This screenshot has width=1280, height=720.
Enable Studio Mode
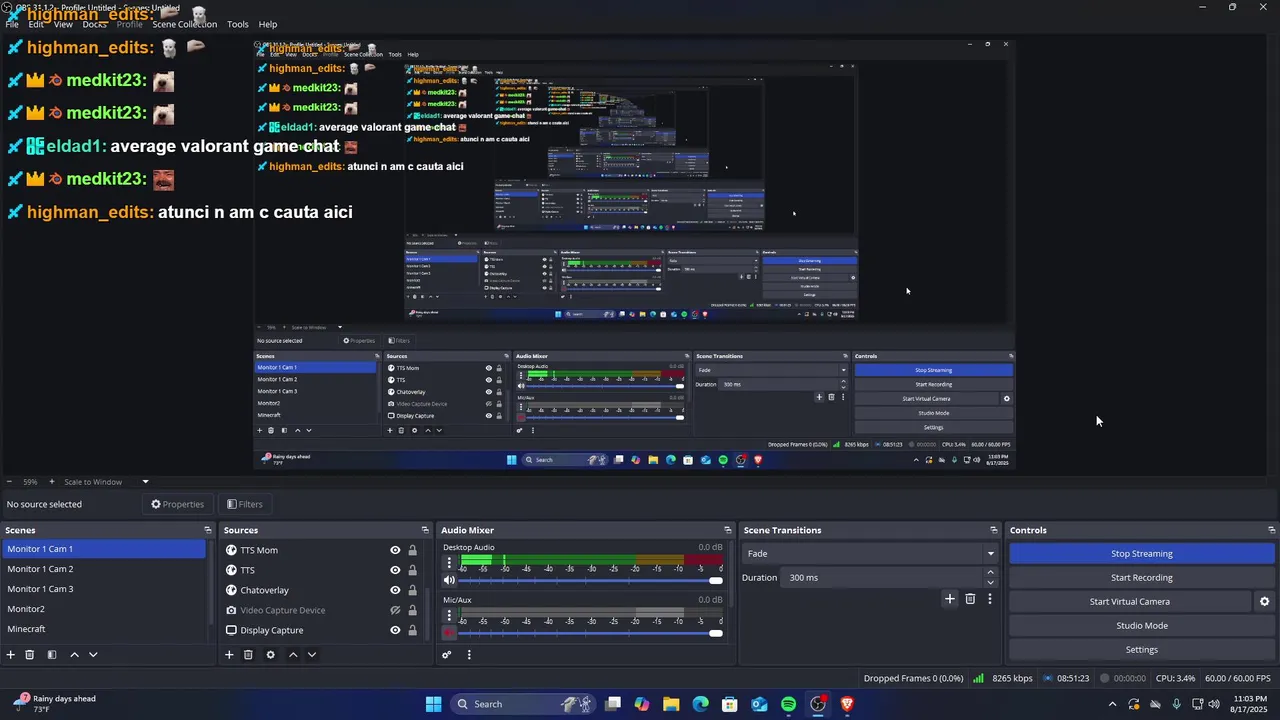coord(1142,626)
